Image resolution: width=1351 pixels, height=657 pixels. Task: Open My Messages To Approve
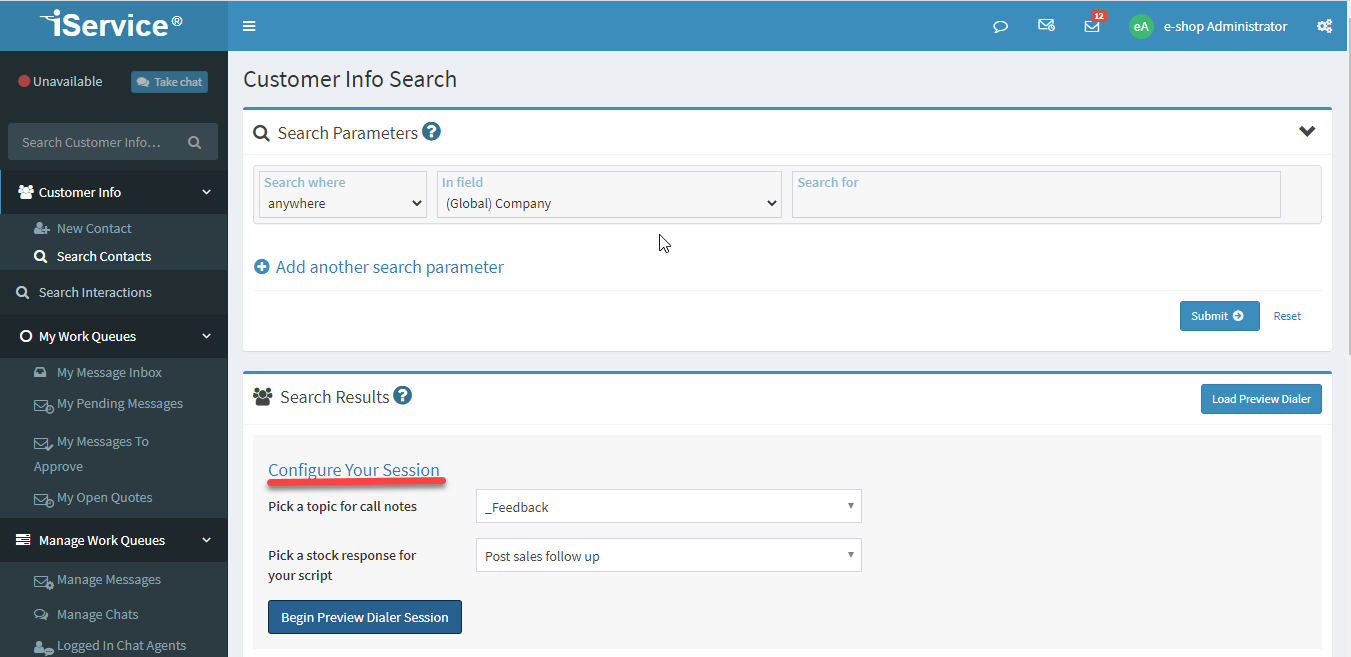(x=91, y=454)
